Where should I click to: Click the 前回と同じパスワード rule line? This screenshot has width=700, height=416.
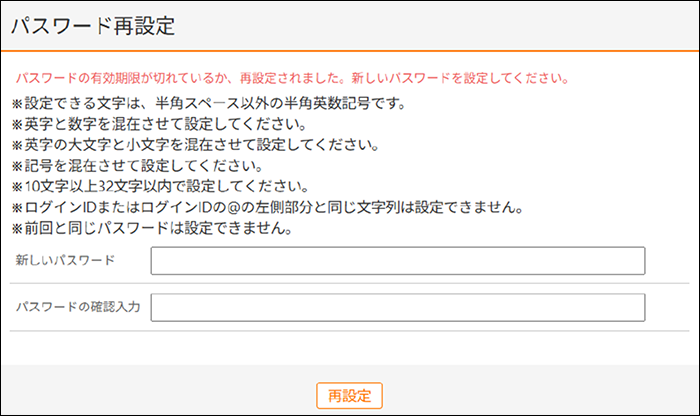pyautogui.click(x=150, y=228)
